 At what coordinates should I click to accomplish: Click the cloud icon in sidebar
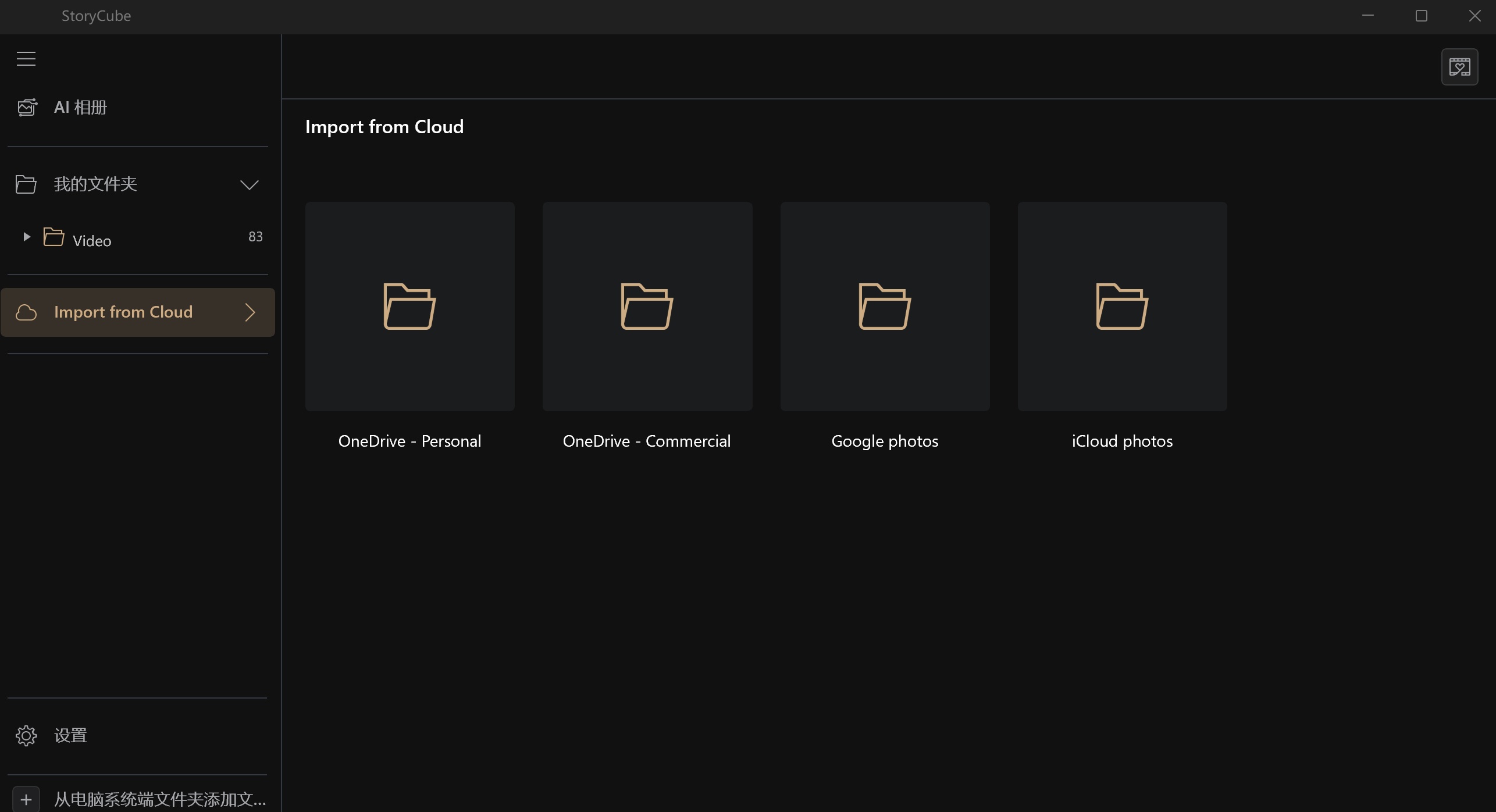tap(26, 312)
